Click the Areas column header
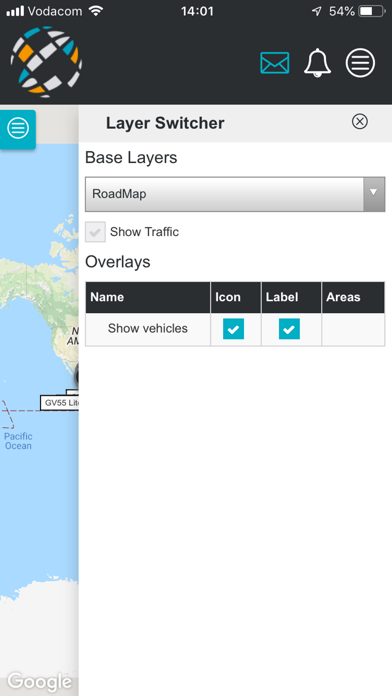Viewport: 392px width, 696px height. point(353,297)
